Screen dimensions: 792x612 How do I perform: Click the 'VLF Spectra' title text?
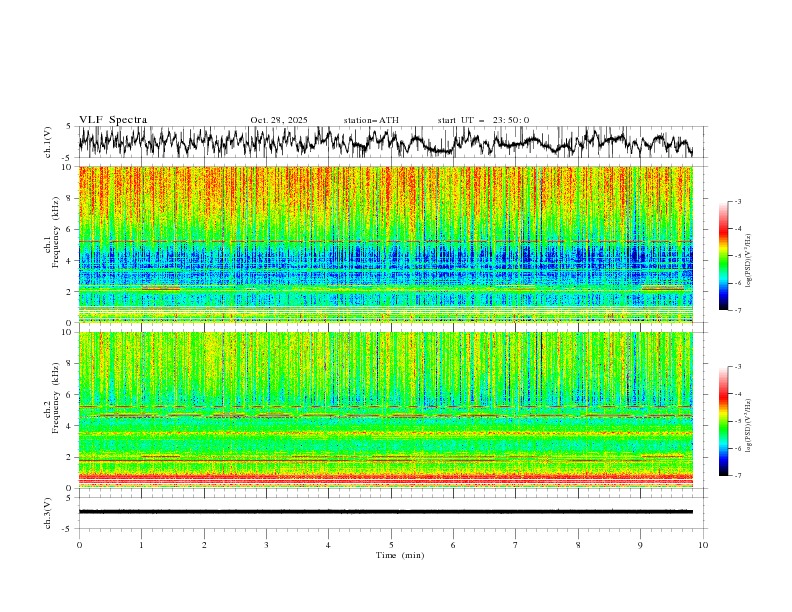pos(113,120)
